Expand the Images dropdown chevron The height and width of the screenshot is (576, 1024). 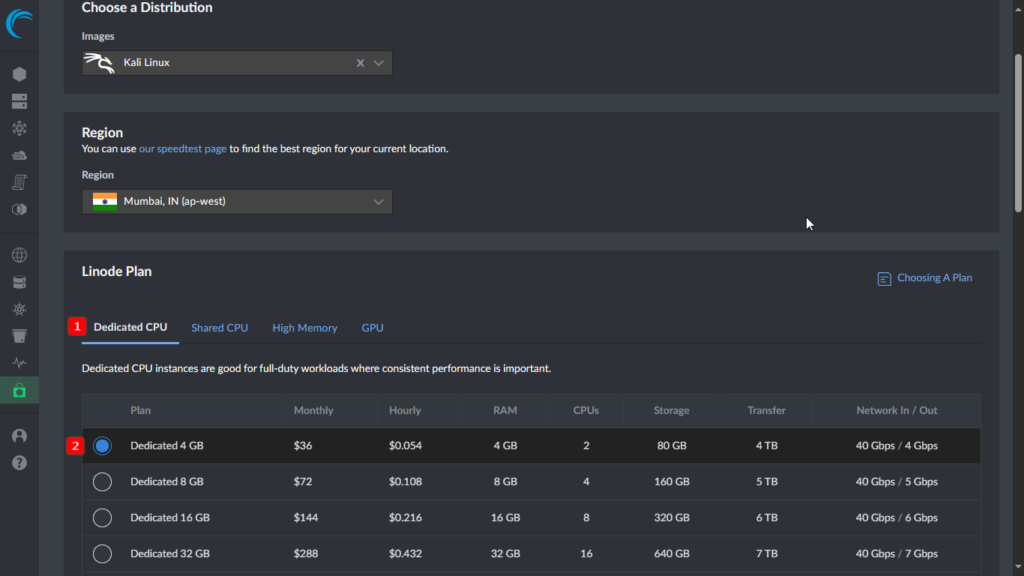(379, 63)
